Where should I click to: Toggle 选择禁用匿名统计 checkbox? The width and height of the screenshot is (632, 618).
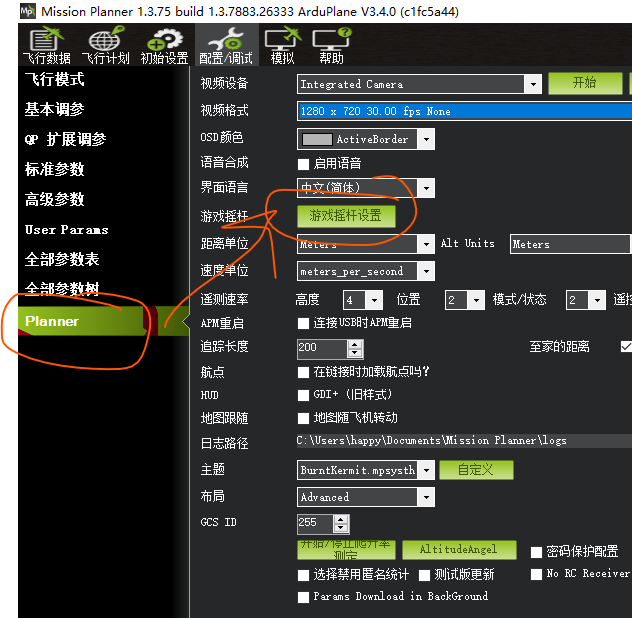pos(303,575)
